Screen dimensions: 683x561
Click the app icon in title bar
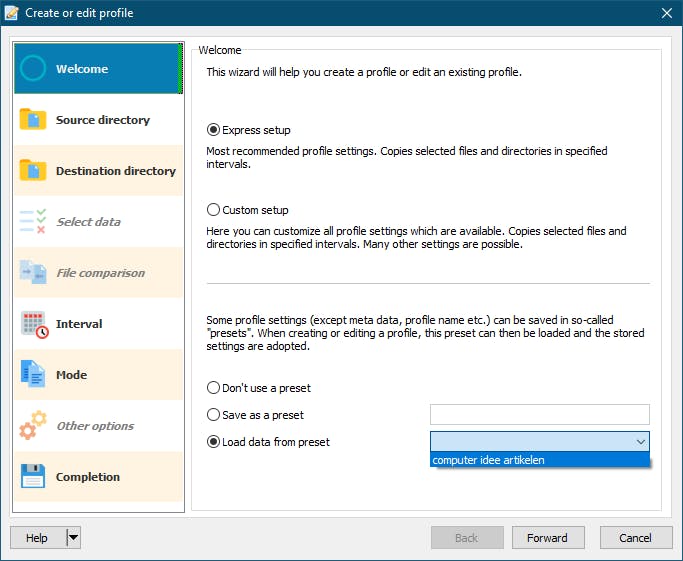pyautogui.click(x=12, y=13)
